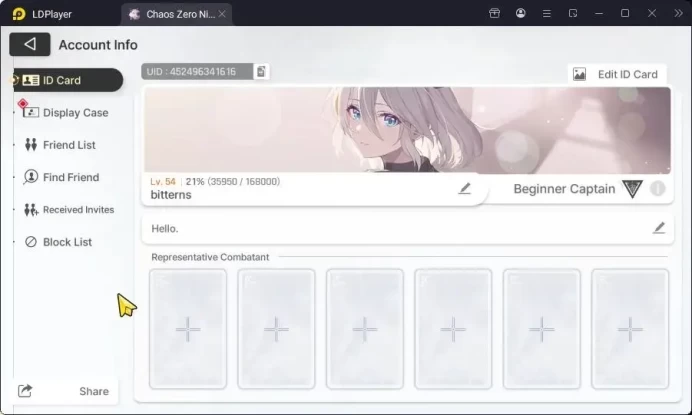Copy the UID with the clipboard icon

tap(261, 72)
